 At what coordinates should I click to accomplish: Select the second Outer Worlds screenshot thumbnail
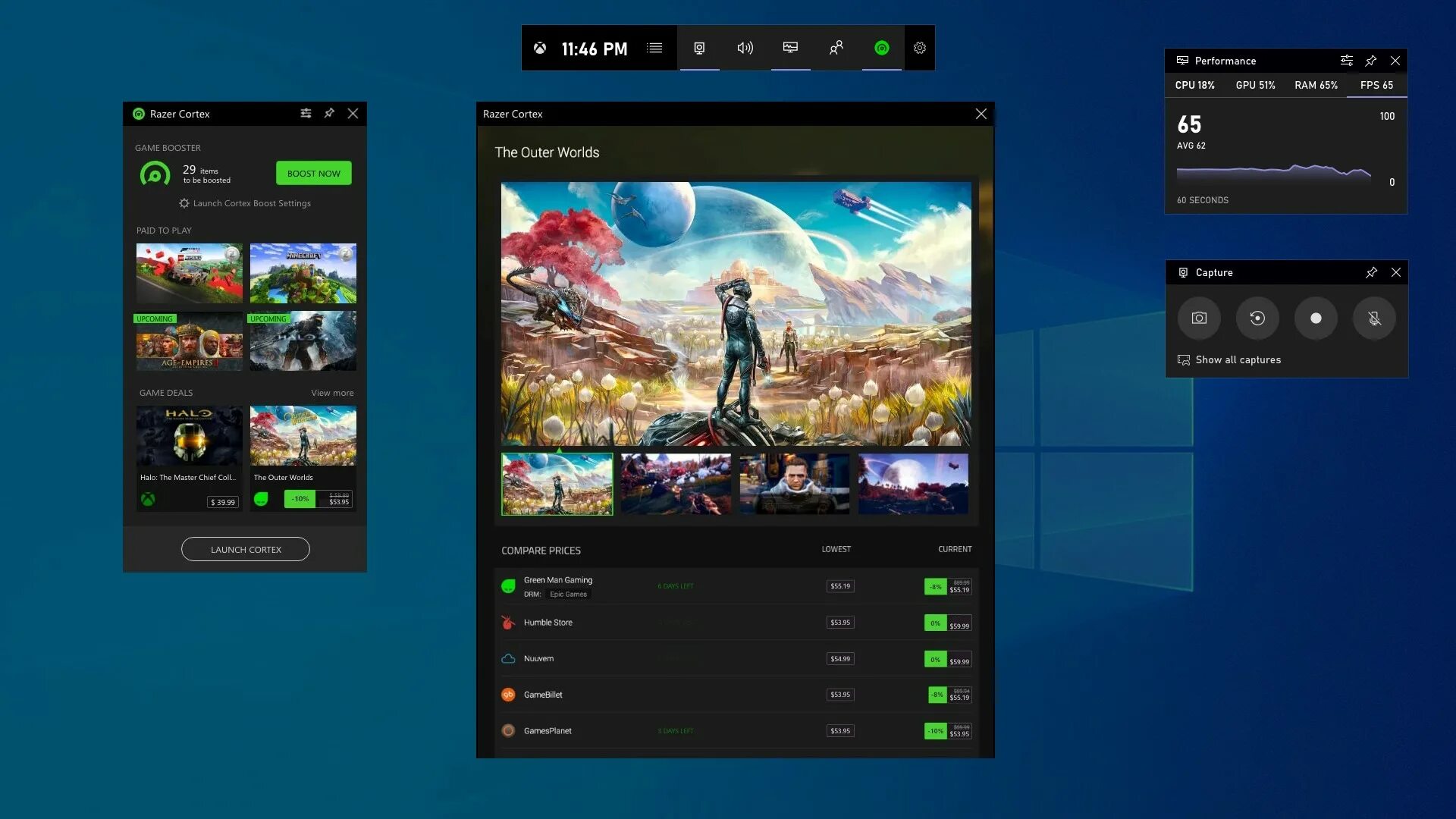click(676, 484)
